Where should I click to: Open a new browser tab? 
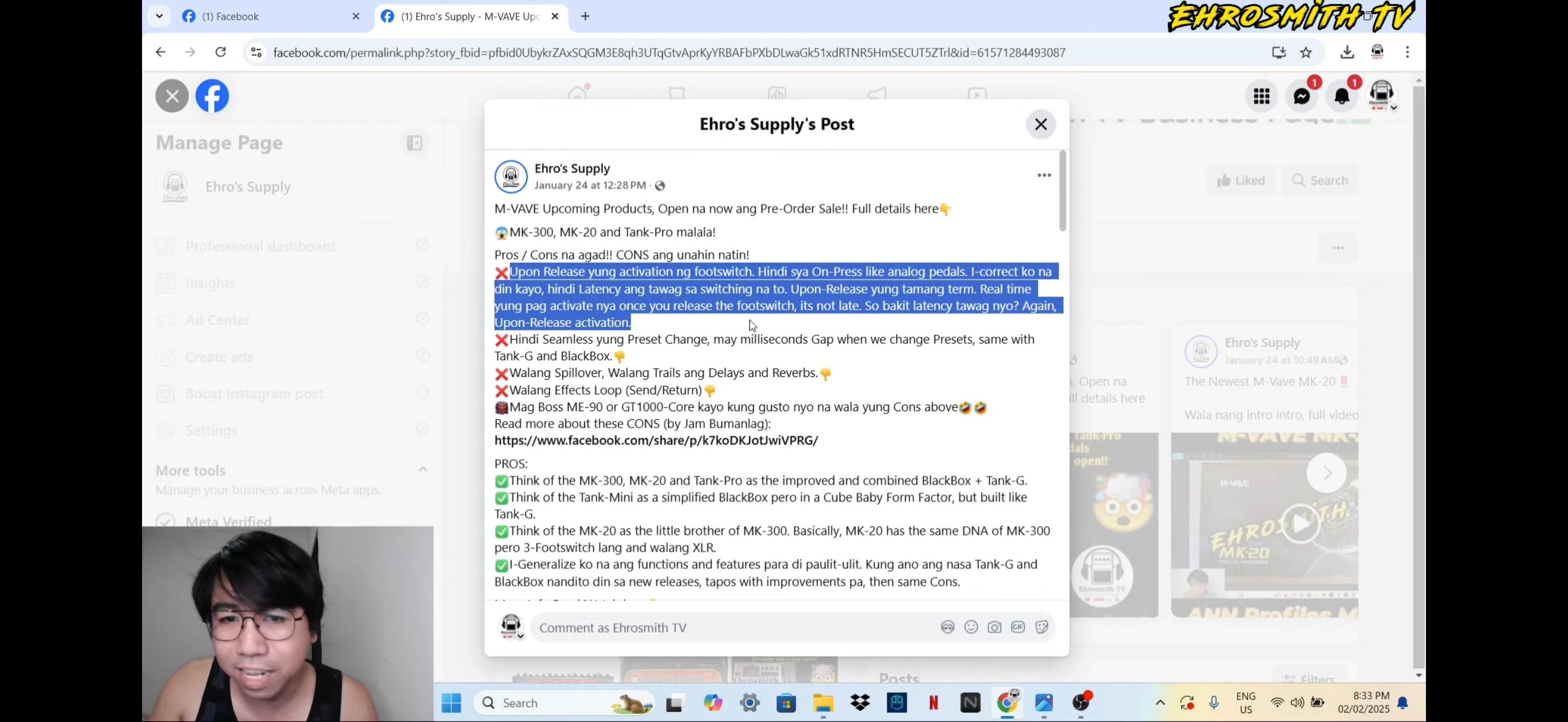(x=585, y=17)
